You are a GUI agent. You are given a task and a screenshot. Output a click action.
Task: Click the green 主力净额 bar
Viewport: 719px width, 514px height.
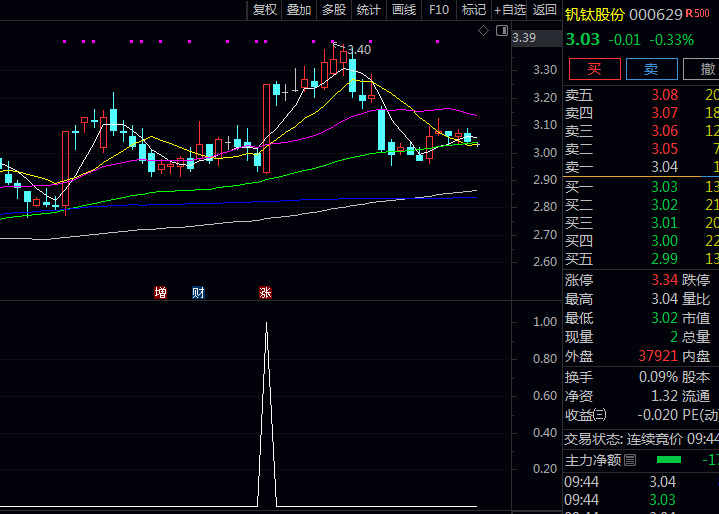click(667, 460)
